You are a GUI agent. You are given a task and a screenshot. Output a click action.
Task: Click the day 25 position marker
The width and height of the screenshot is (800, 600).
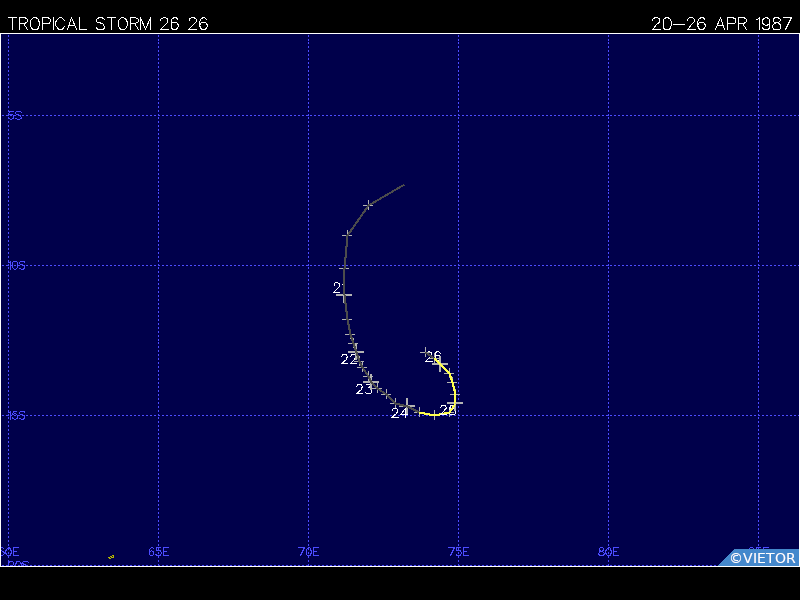click(455, 403)
